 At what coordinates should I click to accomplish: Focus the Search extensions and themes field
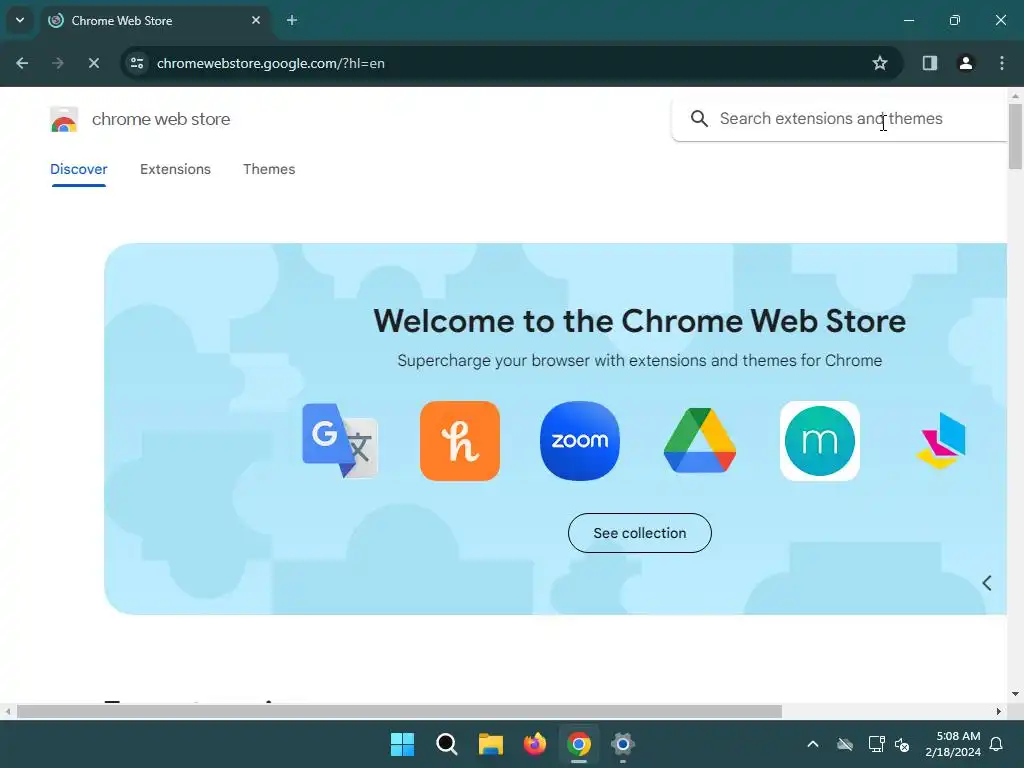click(x=839, y=119)
